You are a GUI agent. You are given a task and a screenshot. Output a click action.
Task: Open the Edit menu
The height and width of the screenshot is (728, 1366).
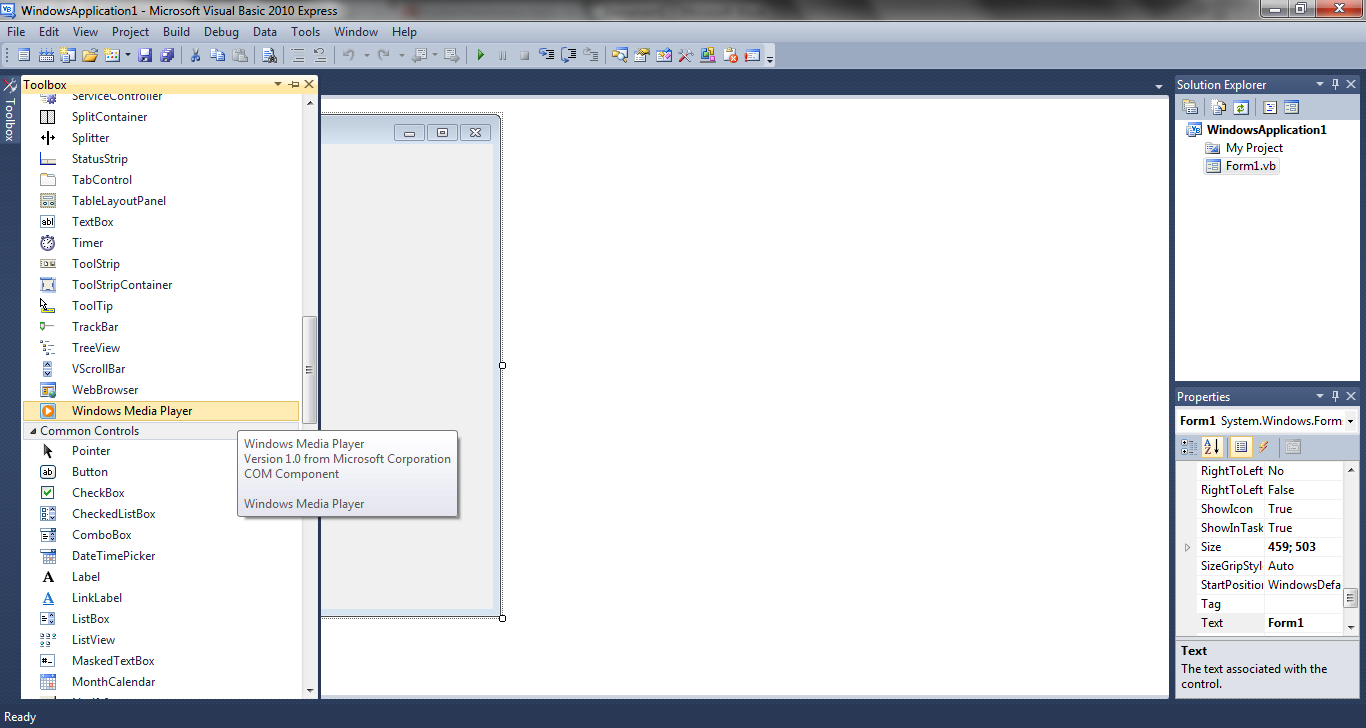(x=49, y=32)
